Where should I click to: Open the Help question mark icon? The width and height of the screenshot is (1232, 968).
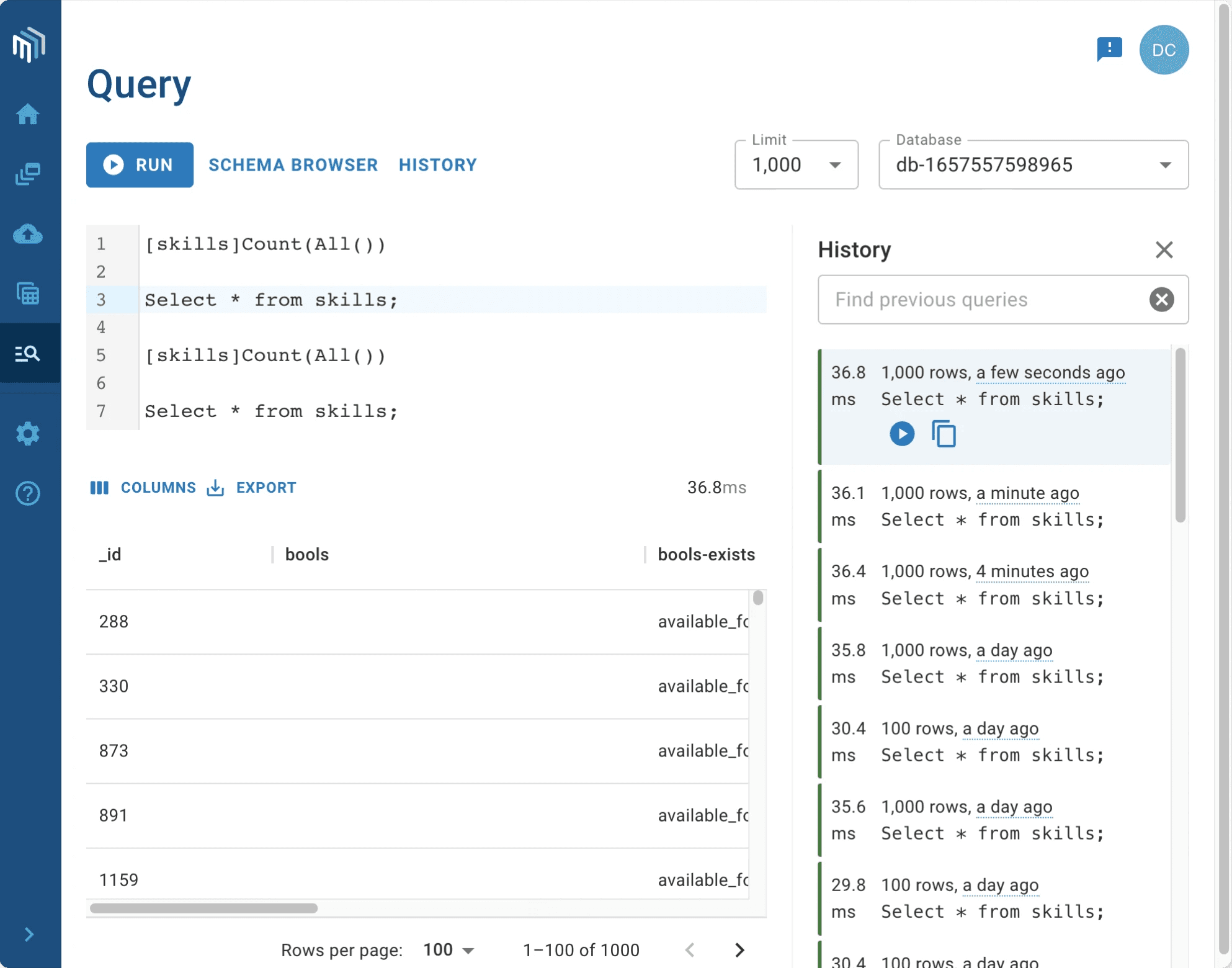click(x=28, y=493)
